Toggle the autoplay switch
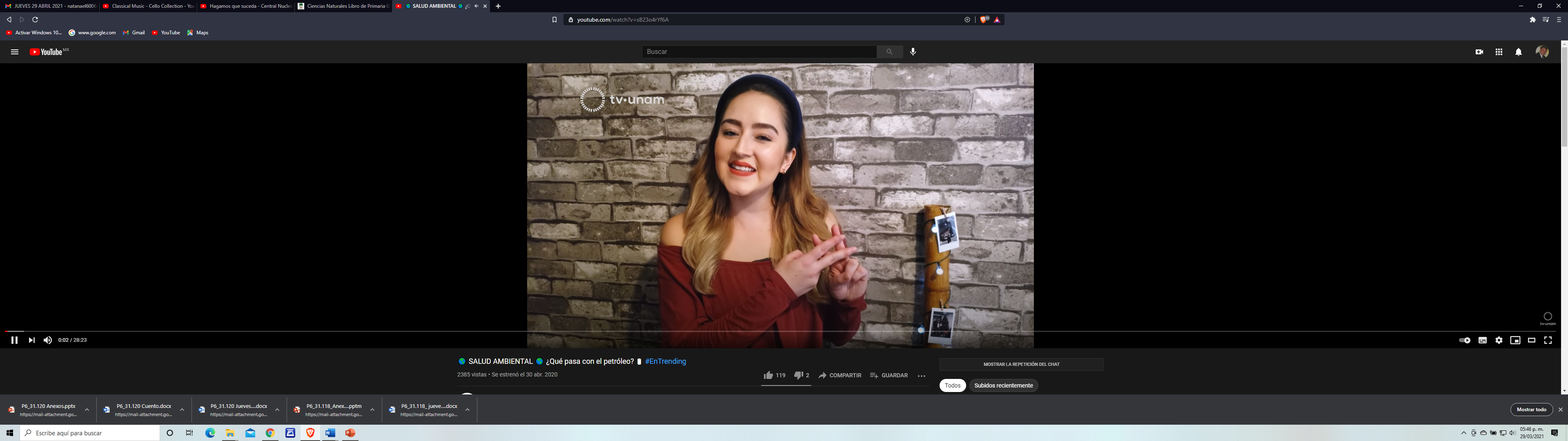The image size is (1568, 441). pos(1465,340)
